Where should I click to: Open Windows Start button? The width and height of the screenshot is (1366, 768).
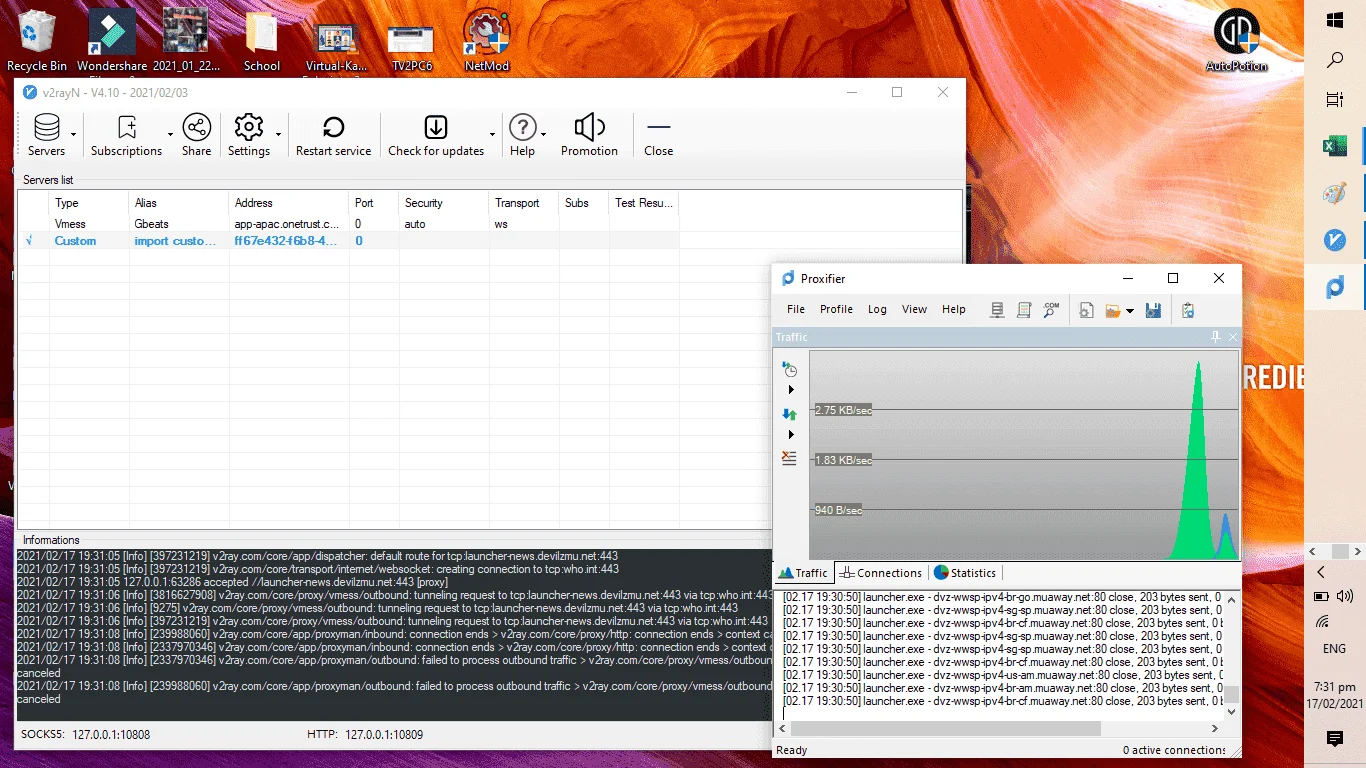tap(1334, 20)
